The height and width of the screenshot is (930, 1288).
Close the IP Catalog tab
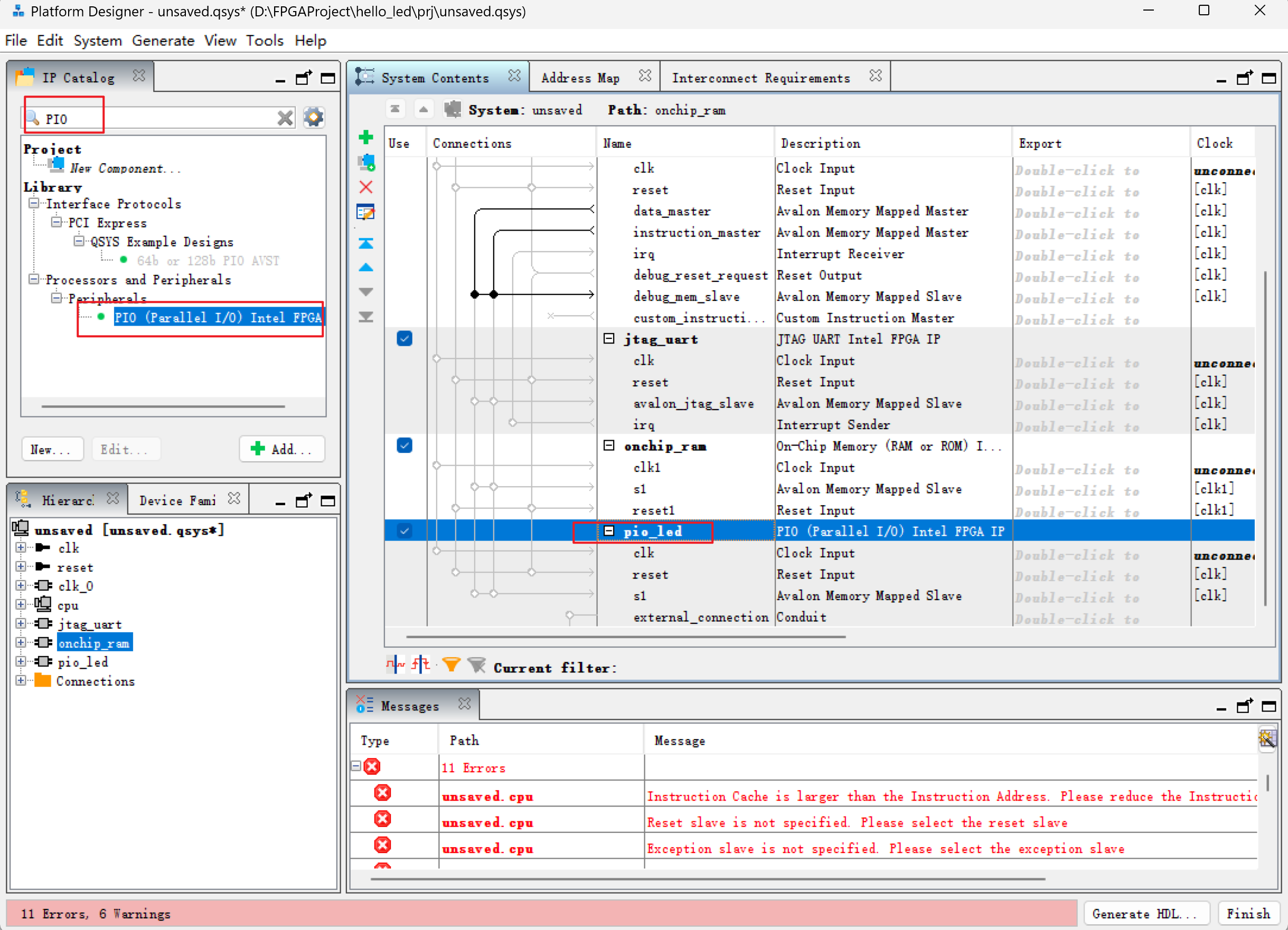(138, 75)
